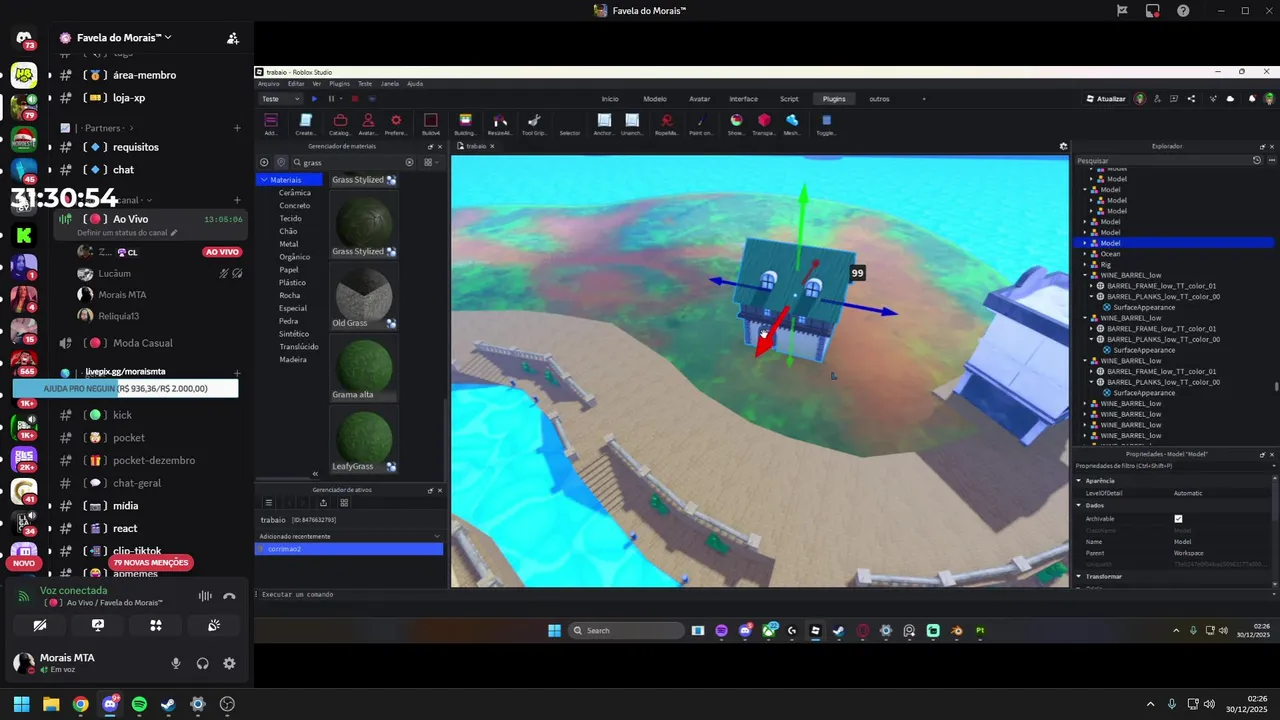Viewport: 1280px width, 720px height.
Task: Launch the Build v4 plugin
Action: [x=431, y=124]
